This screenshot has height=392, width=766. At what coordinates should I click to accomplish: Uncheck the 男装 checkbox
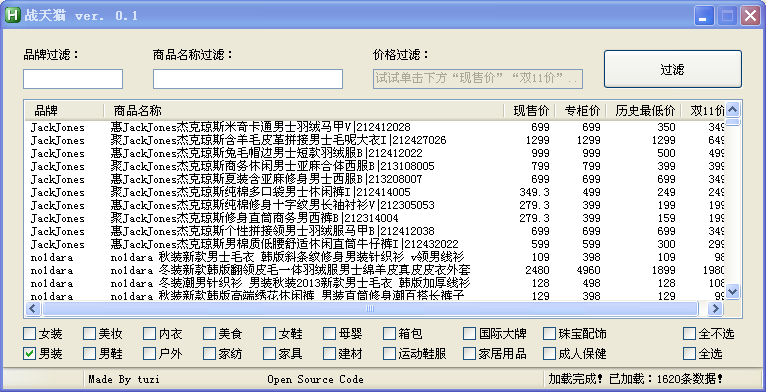click(x=30, y=353)
